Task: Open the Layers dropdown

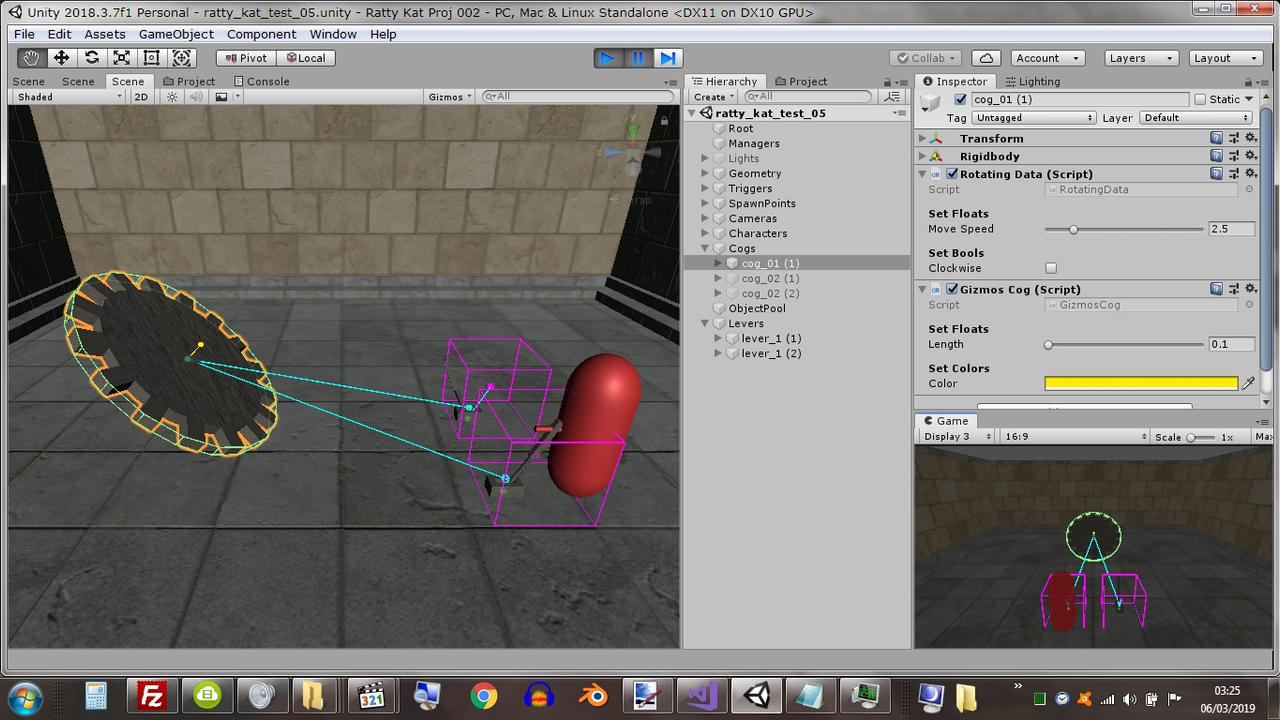Action: (1141, 58)
